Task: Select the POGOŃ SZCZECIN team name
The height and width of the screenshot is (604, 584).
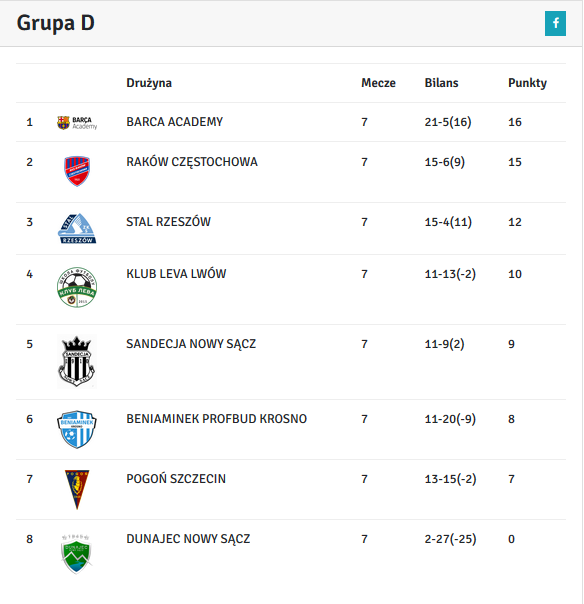Action: tap(176, 479)
